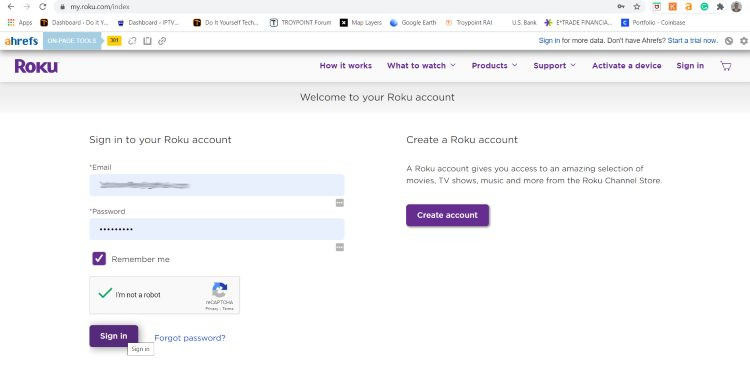Click the ahrefs disable circle-slash icon
Image resolution: width=750 pixels, height=390 pixels.
tap(728, 41)
